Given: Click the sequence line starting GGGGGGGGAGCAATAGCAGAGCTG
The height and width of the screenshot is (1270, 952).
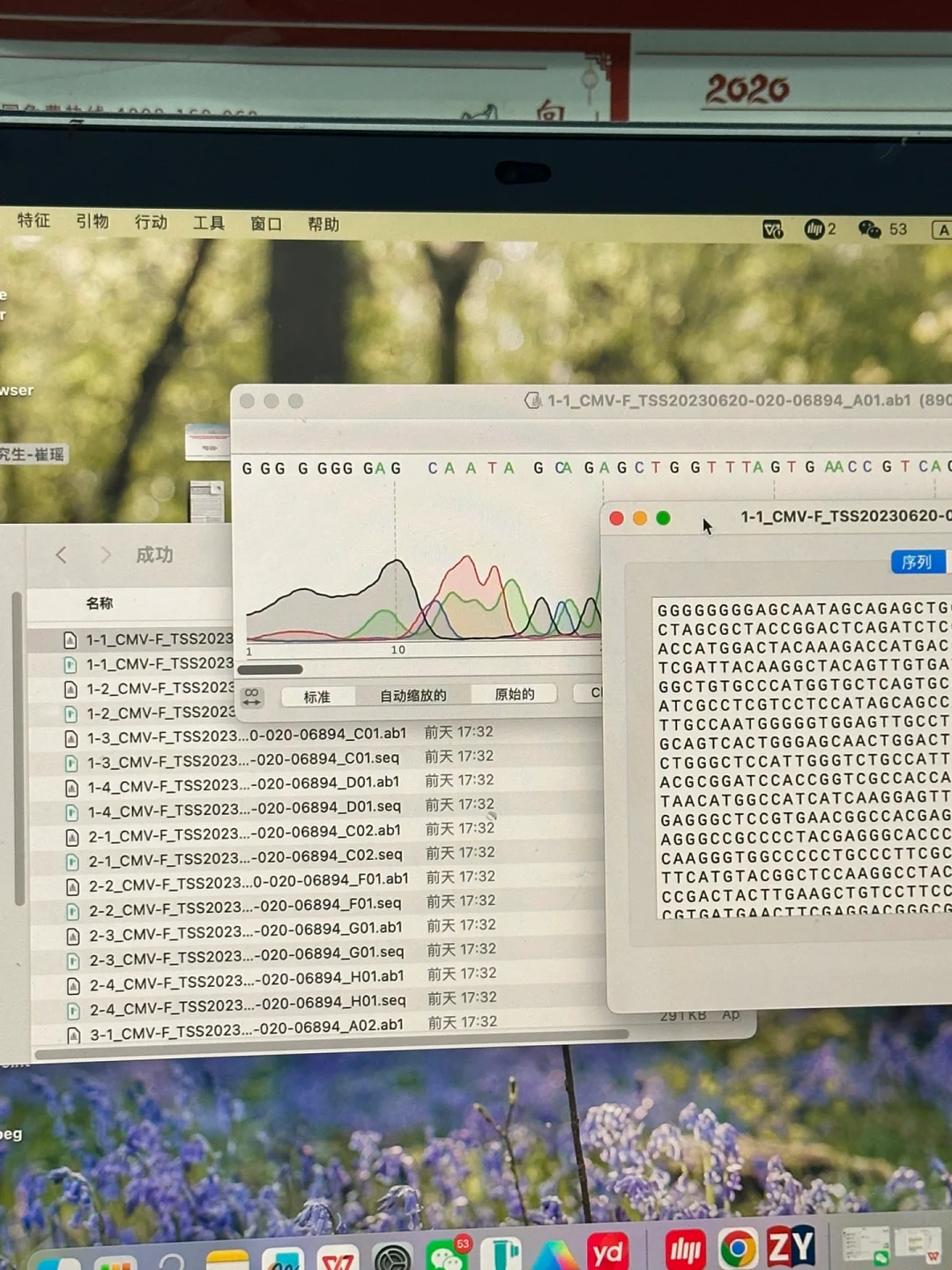Looking at the screenshot, I should coord(803,609).
